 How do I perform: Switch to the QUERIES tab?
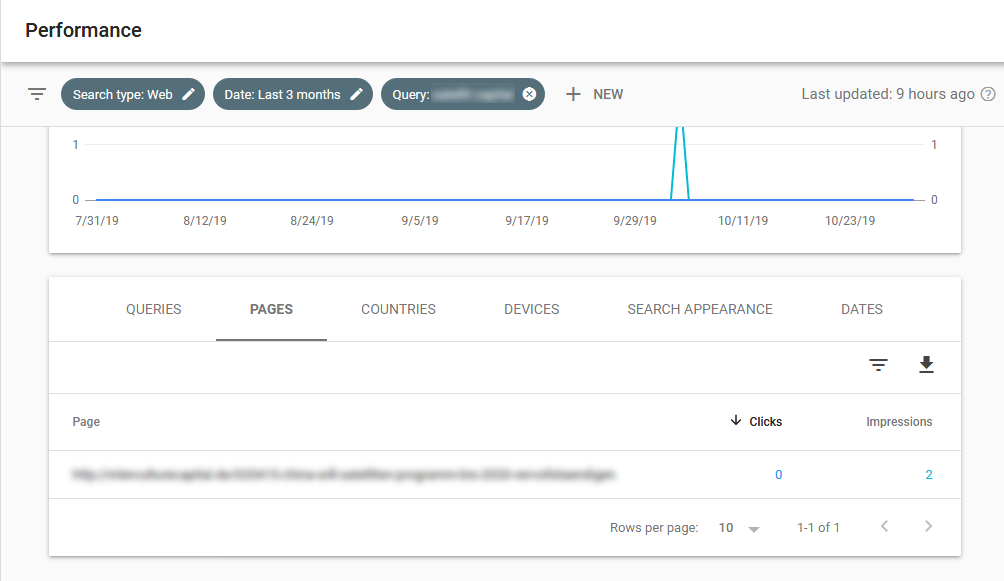[152, 309]
